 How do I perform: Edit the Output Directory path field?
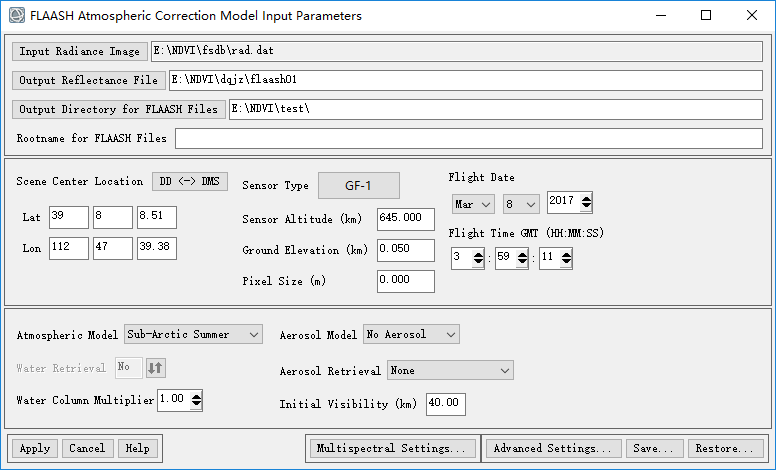tap(496, 109)
